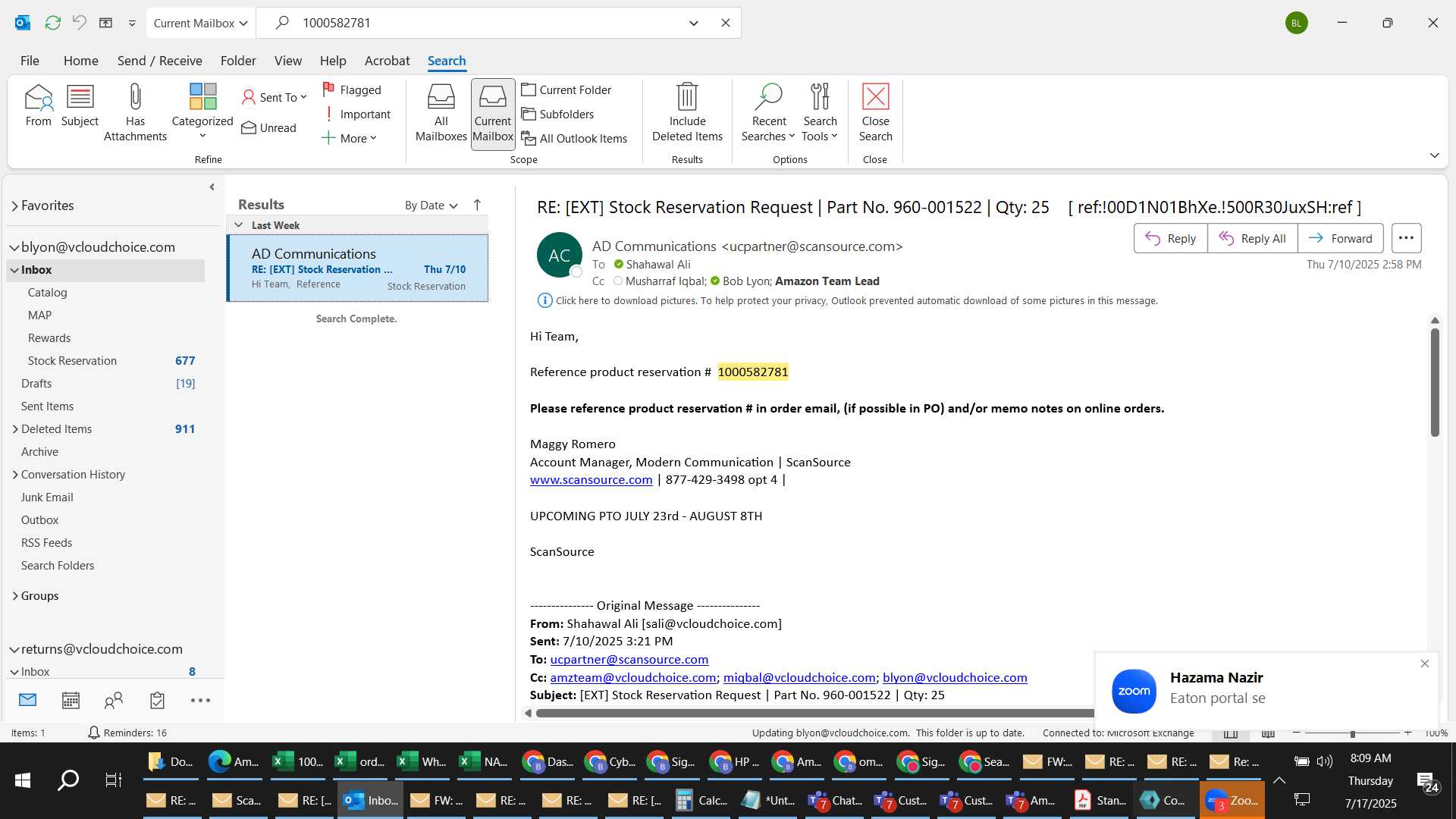Open the Drafts folder
The height and width of the screenshot is (819, 1456).
point(36,384)
